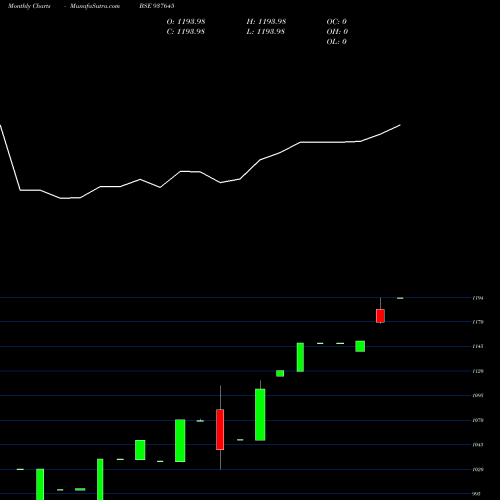Image resolution: width=500 pixels, height=500 pixels.
Task: Click the 'Monthly Charts' title text
Action: (29, 6)
